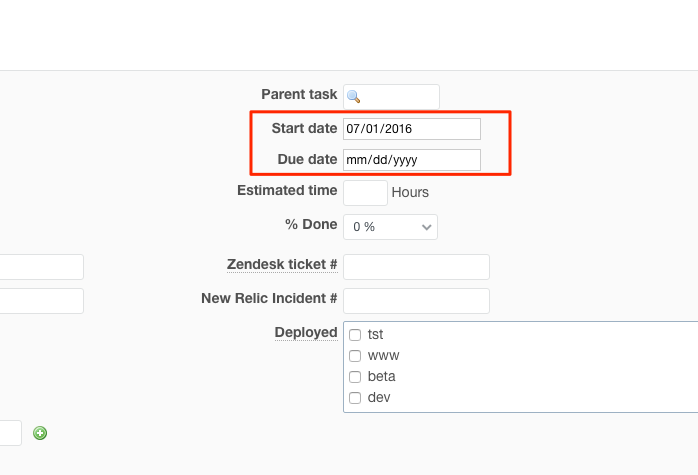Check the tst deployed checkbox

click(x=355, y=335)
